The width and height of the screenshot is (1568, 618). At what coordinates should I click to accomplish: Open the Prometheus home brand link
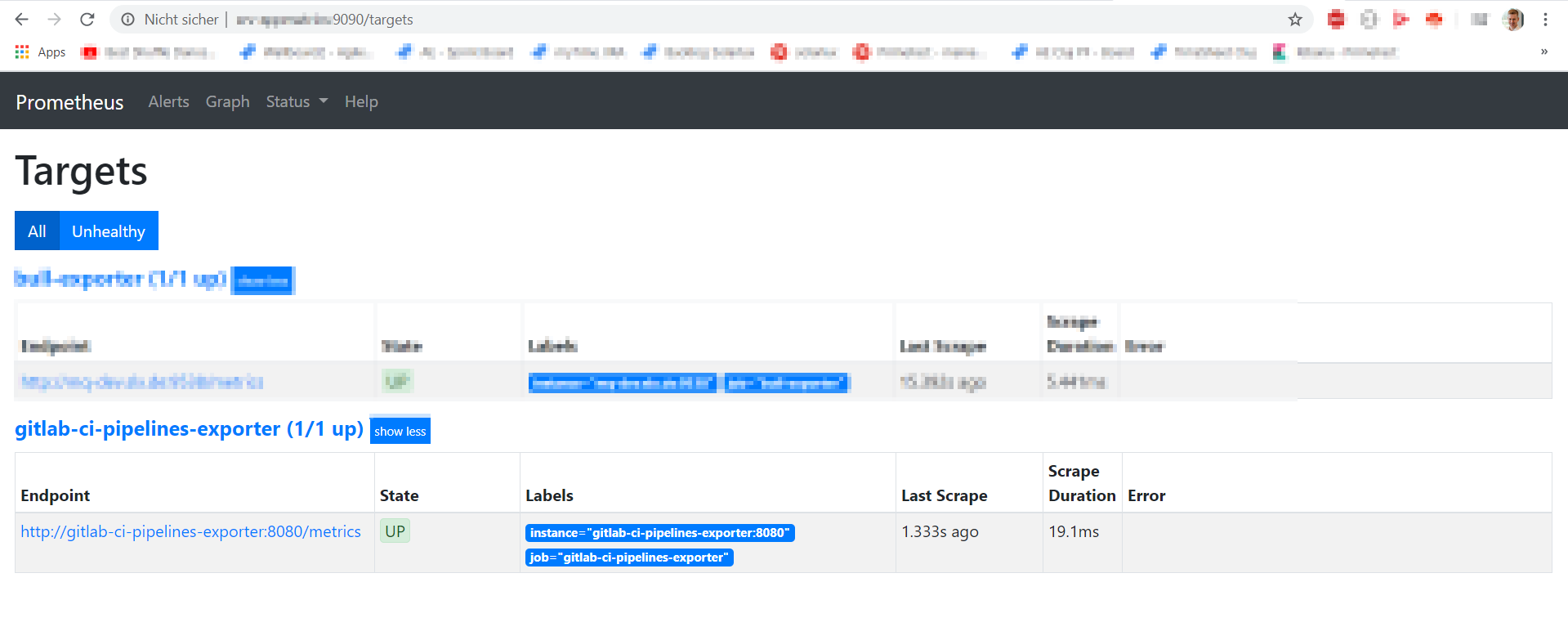69,102
